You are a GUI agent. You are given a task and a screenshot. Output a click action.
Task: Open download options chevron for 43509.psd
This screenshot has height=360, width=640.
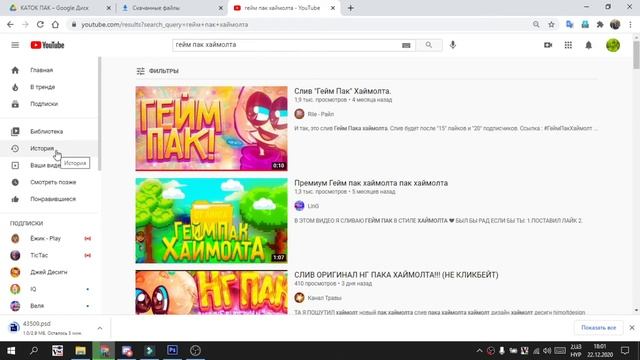(x=100, y=328)
